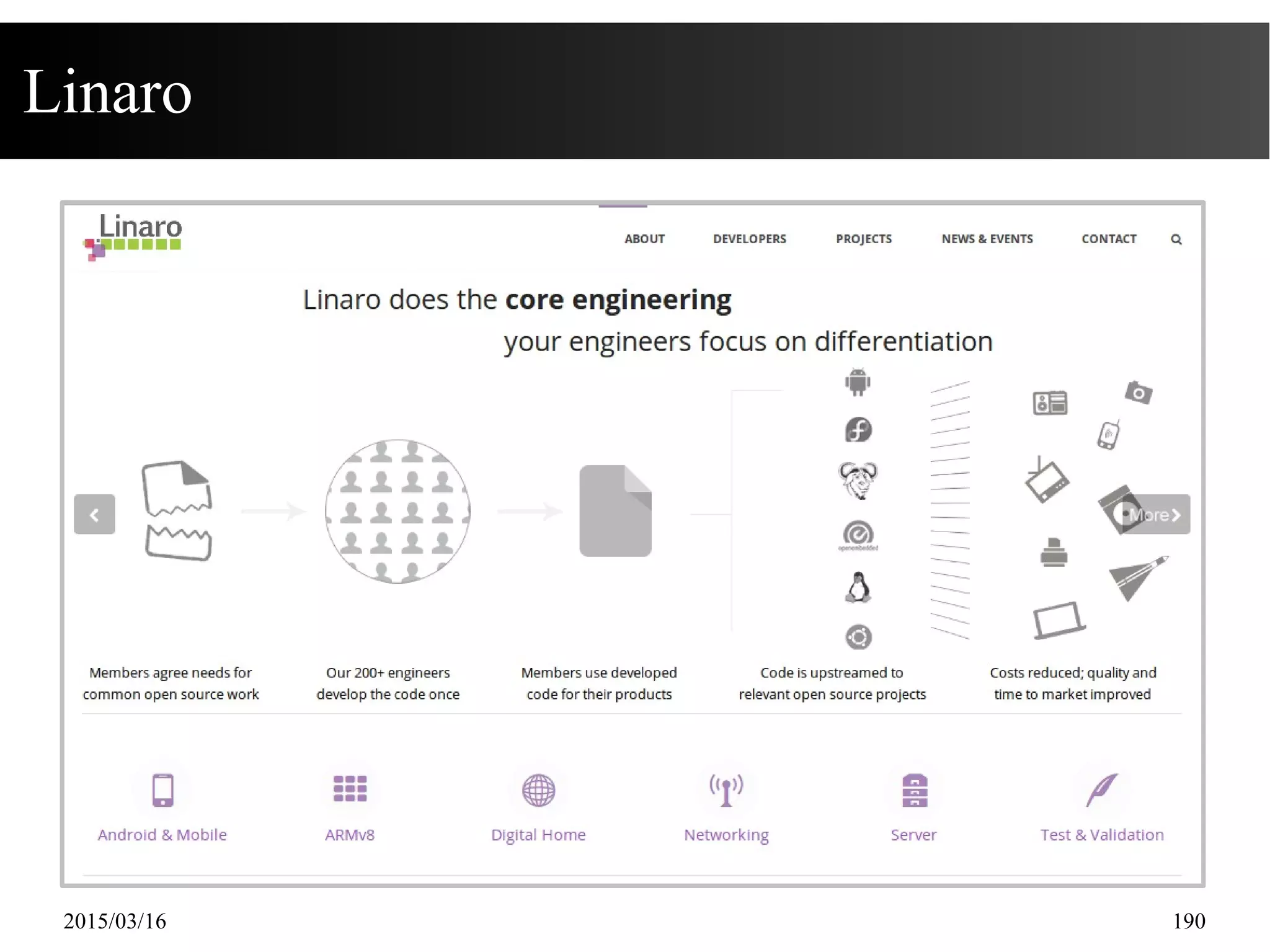The image size is (1270, 952).
Task: Go to previous carousel slide arrow
Action: pyautogui.click(x=94, y=514)
